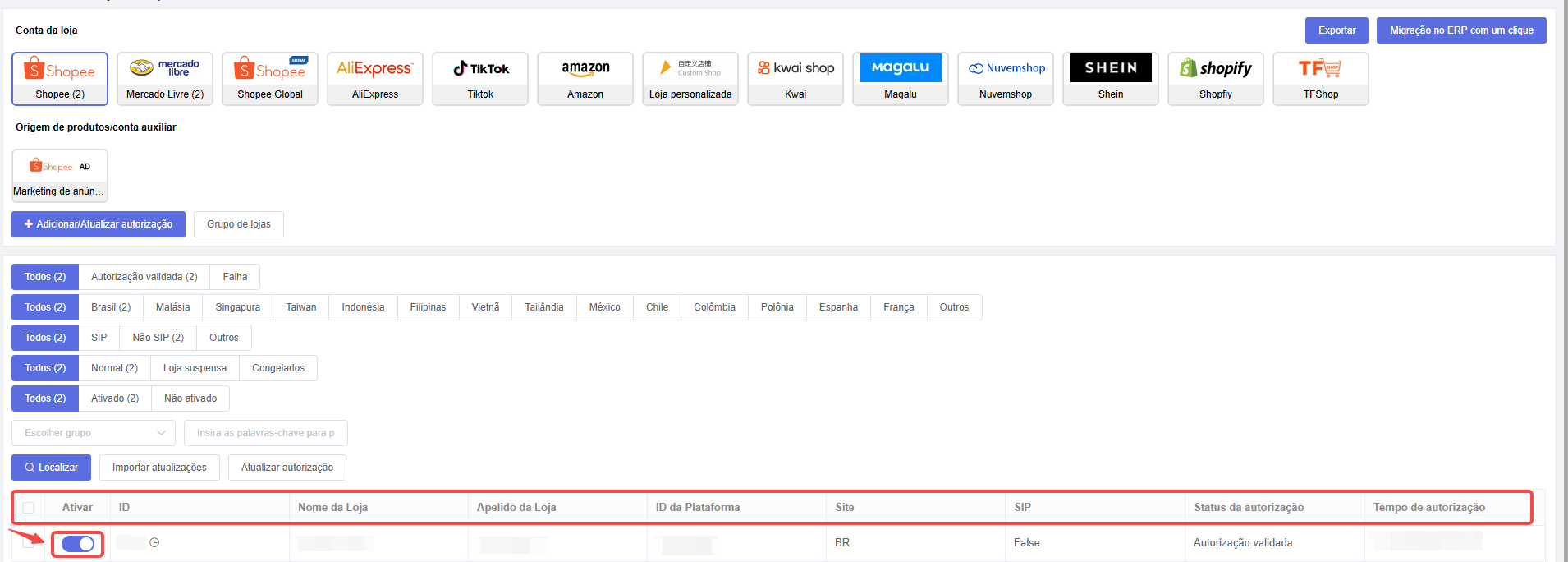Click Importar atualizações button

coord(159,468)
